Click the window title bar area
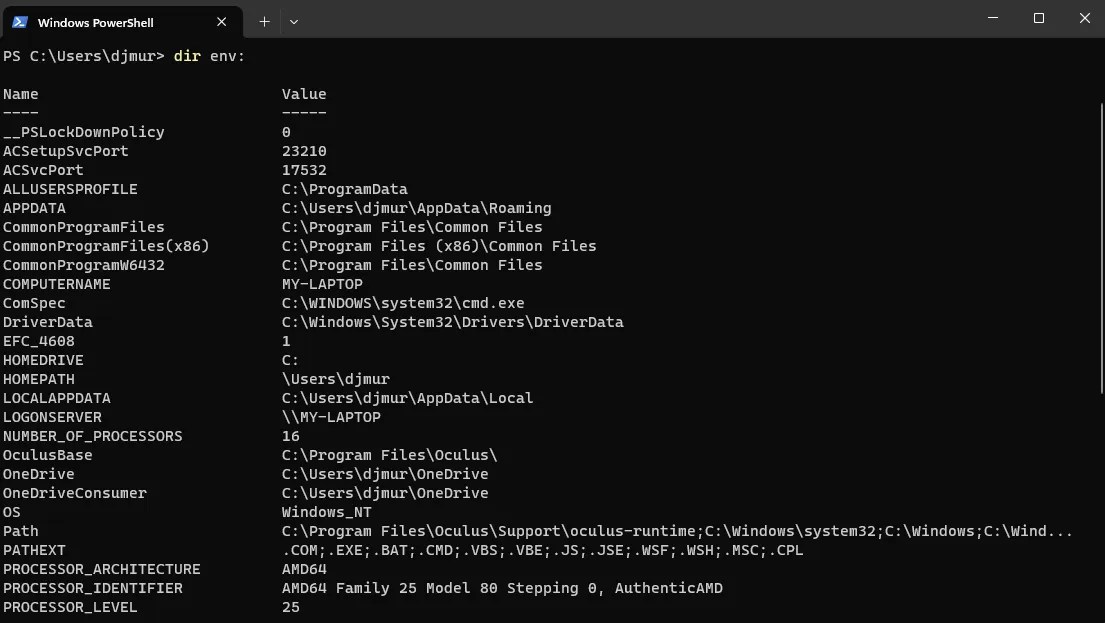Image resolution: width=1105 pixels, height=623 pixels. point(600,18)
